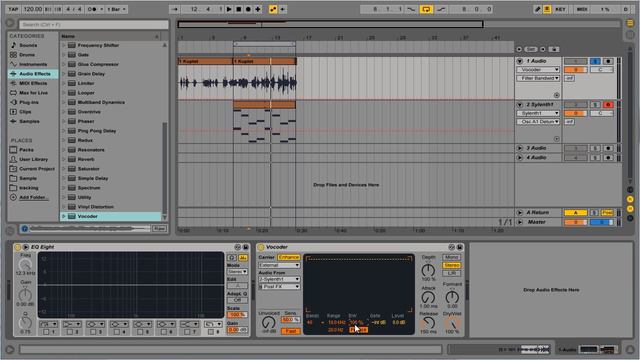Select Ping Pong Delay in browser

click(x=97, y=131)
